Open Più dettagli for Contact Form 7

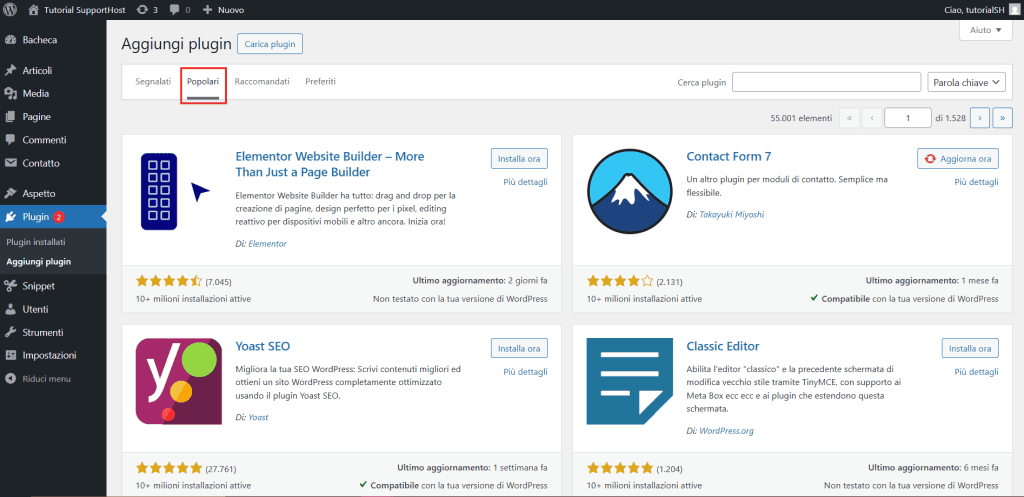(x=976, y=182)
